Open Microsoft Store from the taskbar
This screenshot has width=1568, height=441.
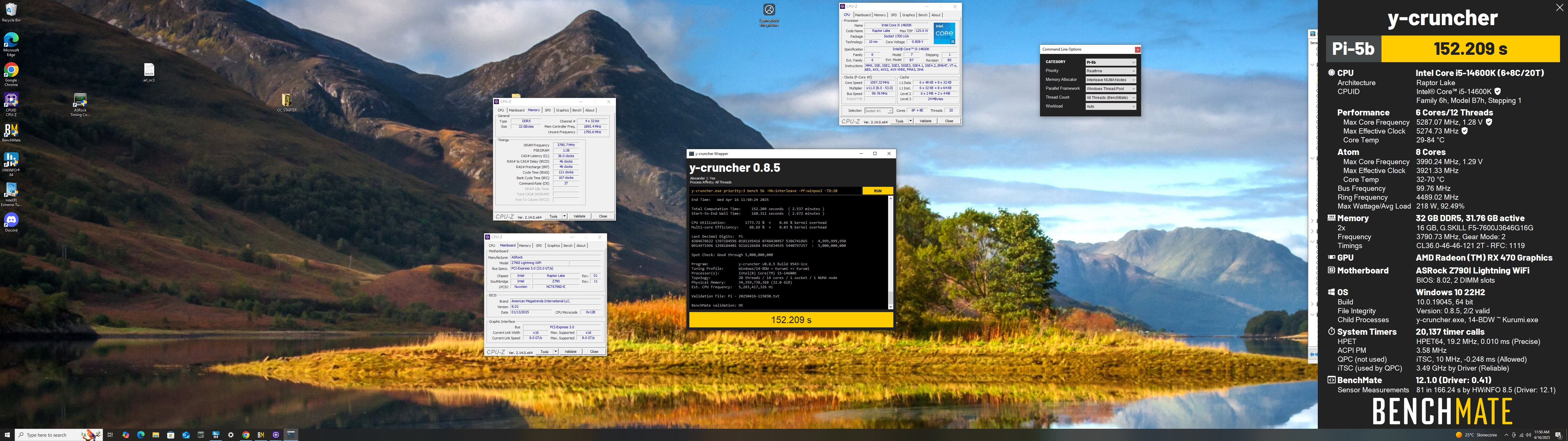(171, 435)
